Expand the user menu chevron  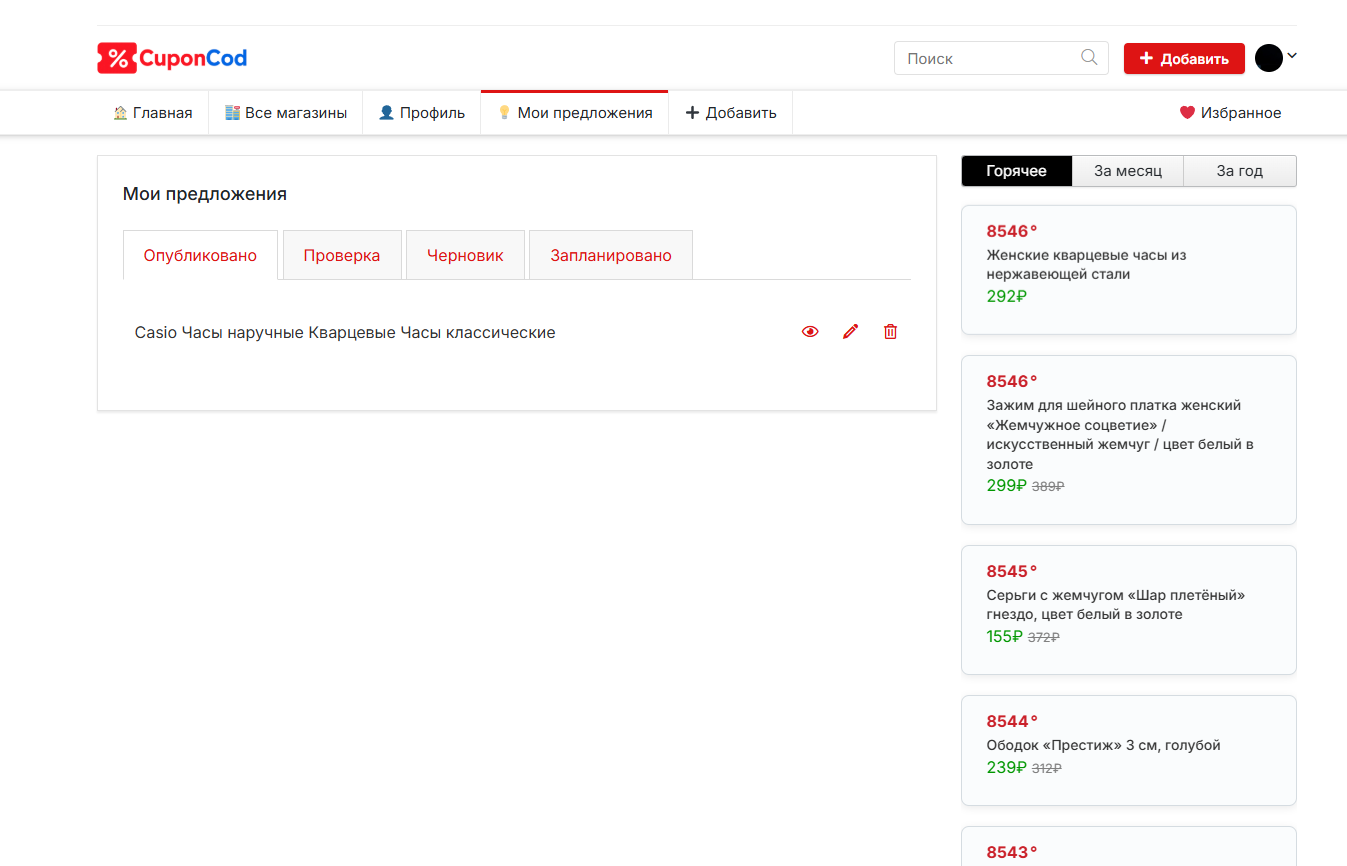[1292, 56]
